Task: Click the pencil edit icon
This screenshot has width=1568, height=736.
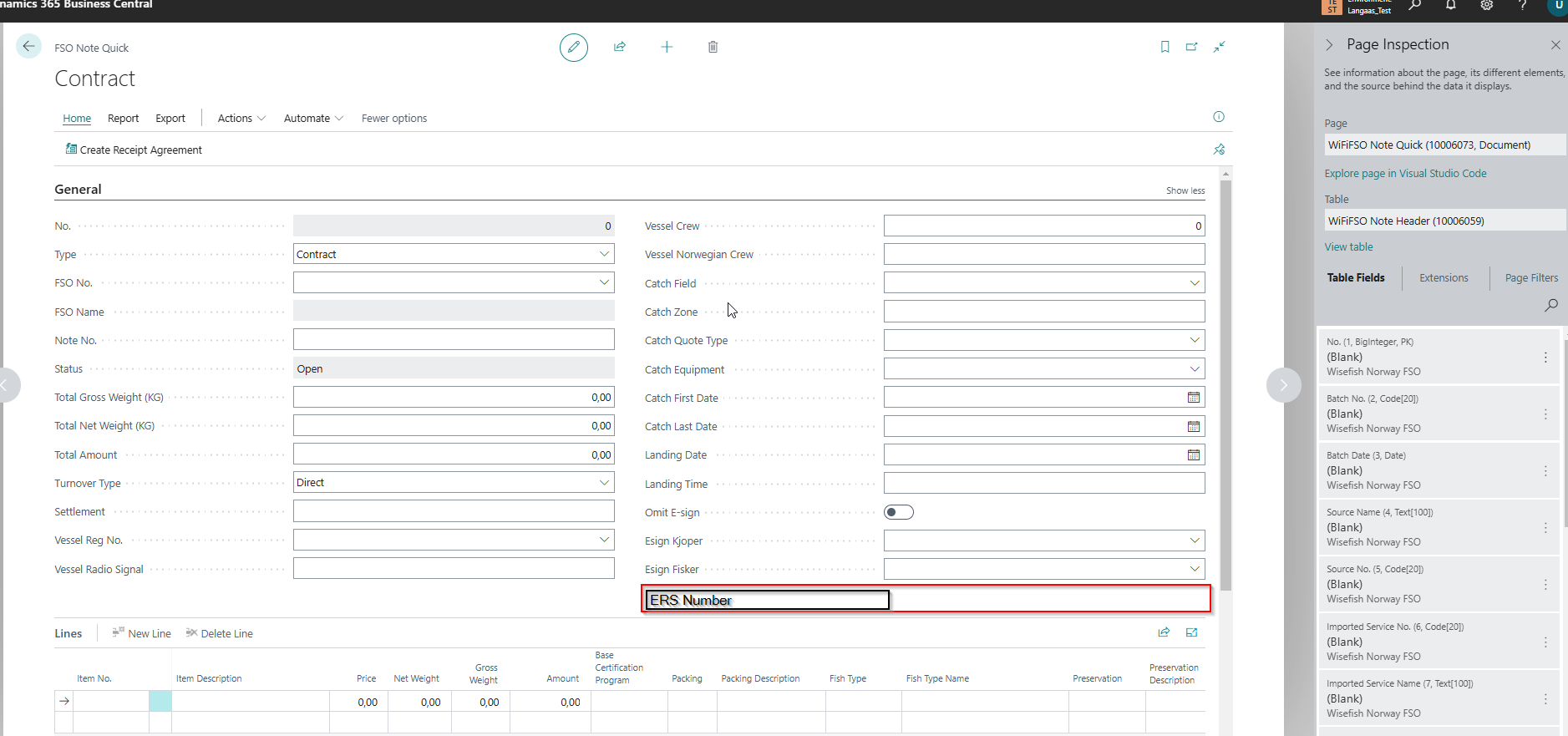Action: [573, 48]
